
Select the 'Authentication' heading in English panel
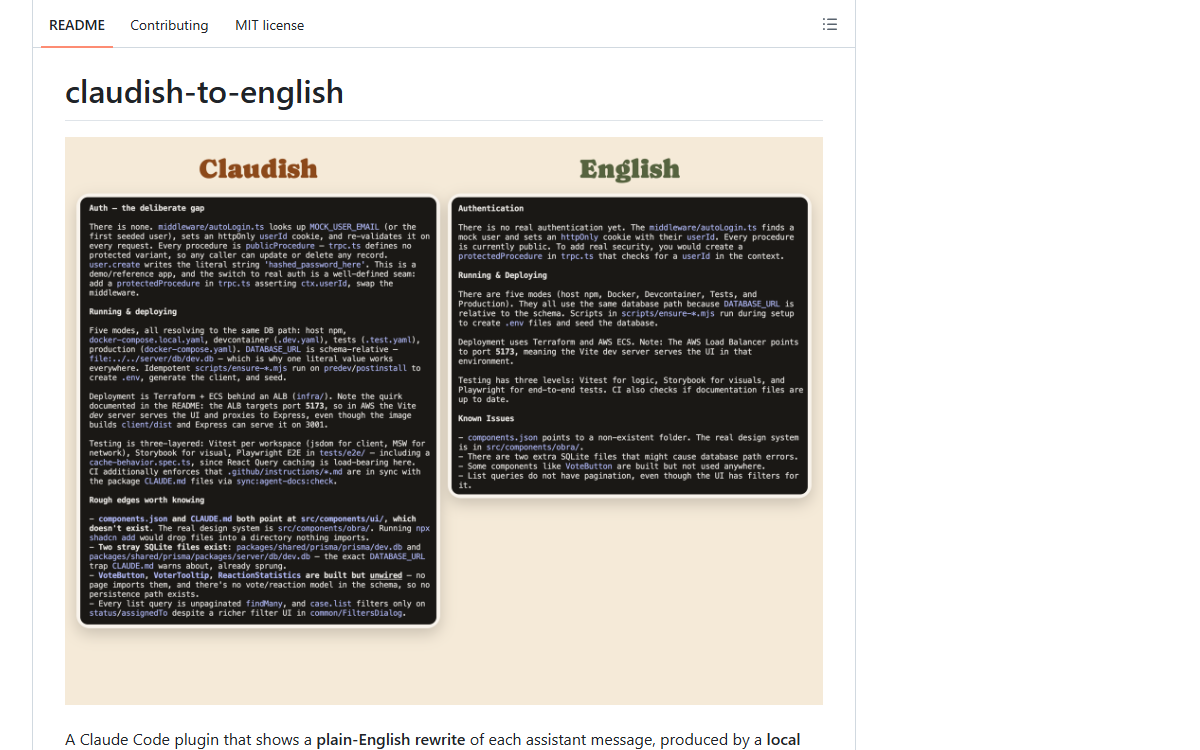tap(491, 208)
